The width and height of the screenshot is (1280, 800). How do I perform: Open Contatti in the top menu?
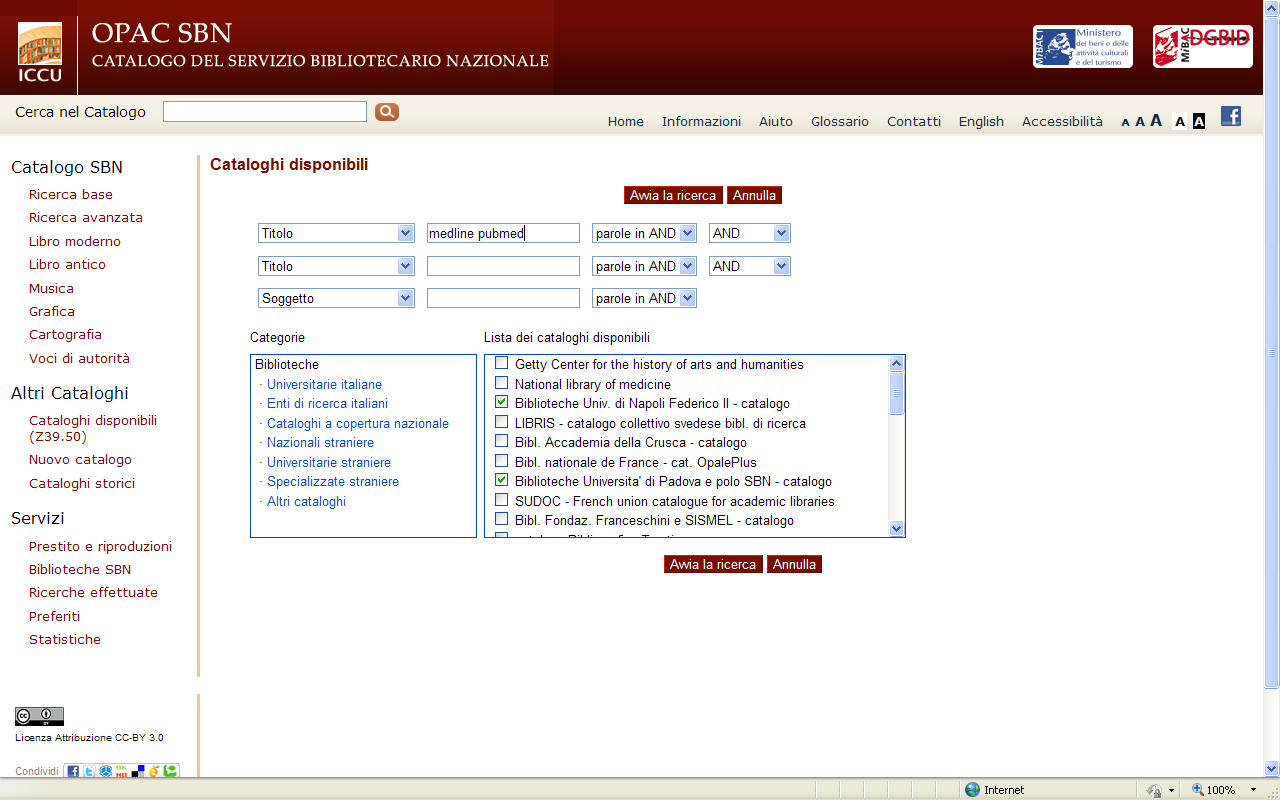tap(914, 121)
